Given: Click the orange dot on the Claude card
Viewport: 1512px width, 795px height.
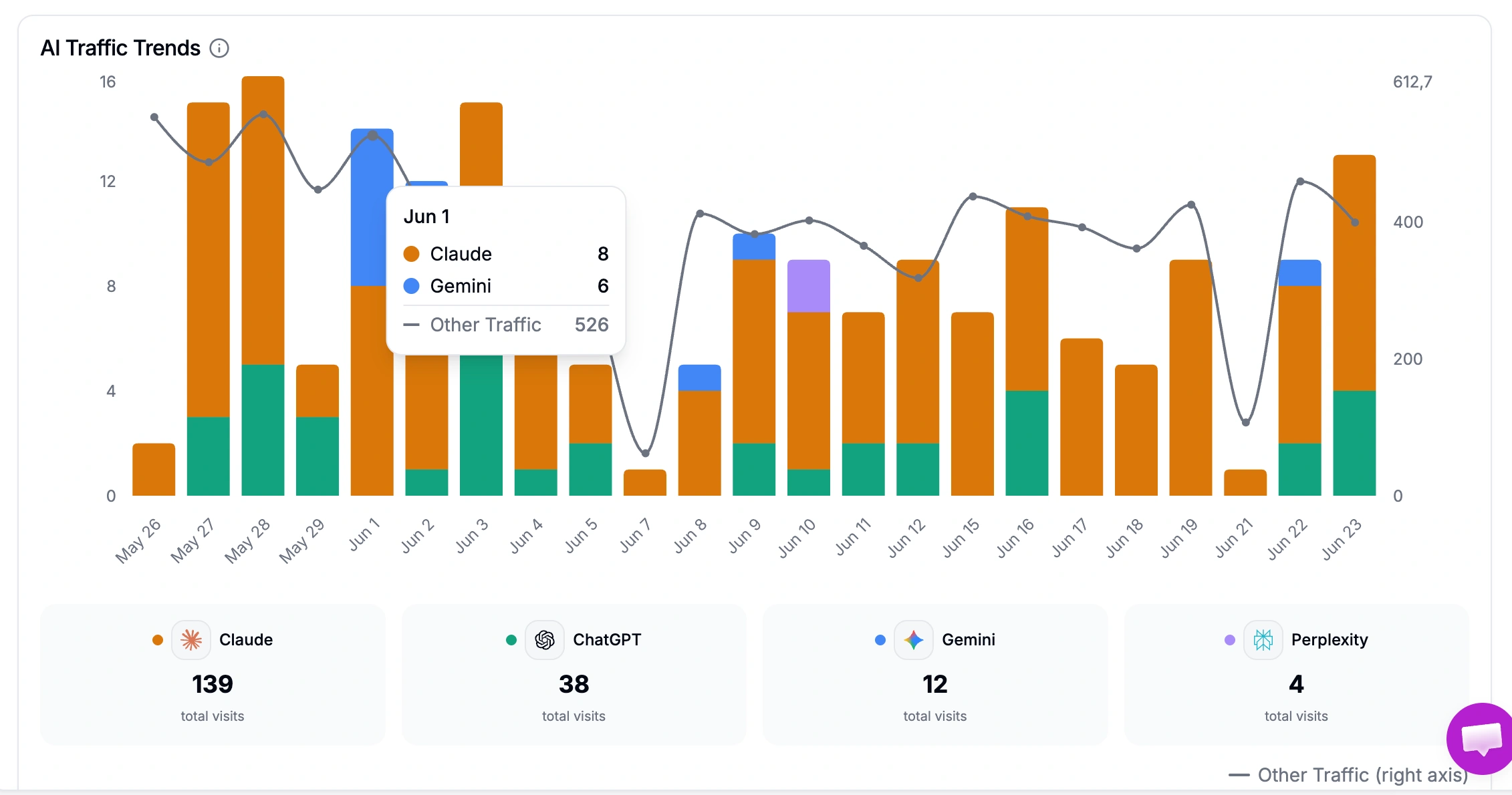Looking at the screenshot, I should click(158, 640).
